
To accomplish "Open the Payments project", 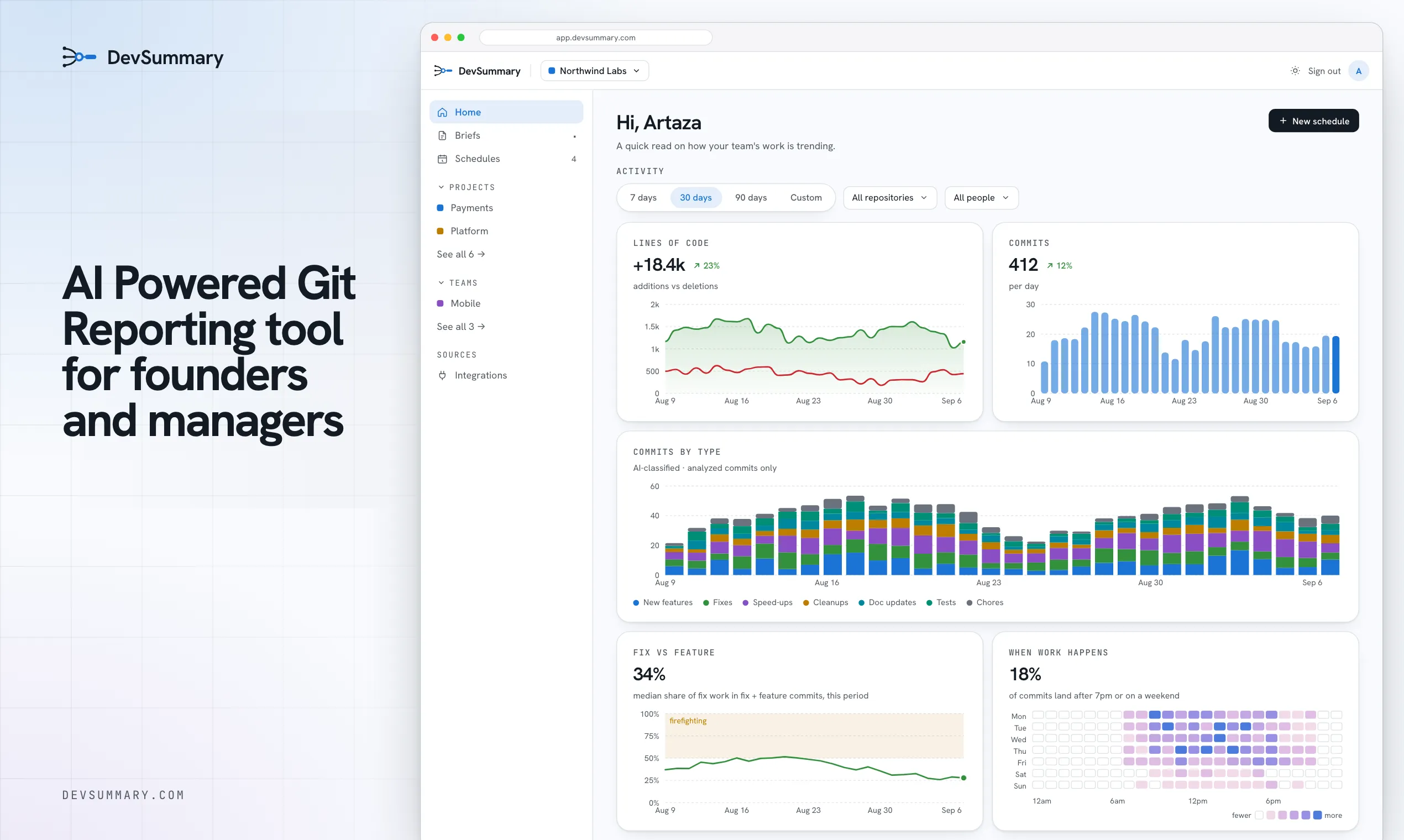I will [506, 208].
